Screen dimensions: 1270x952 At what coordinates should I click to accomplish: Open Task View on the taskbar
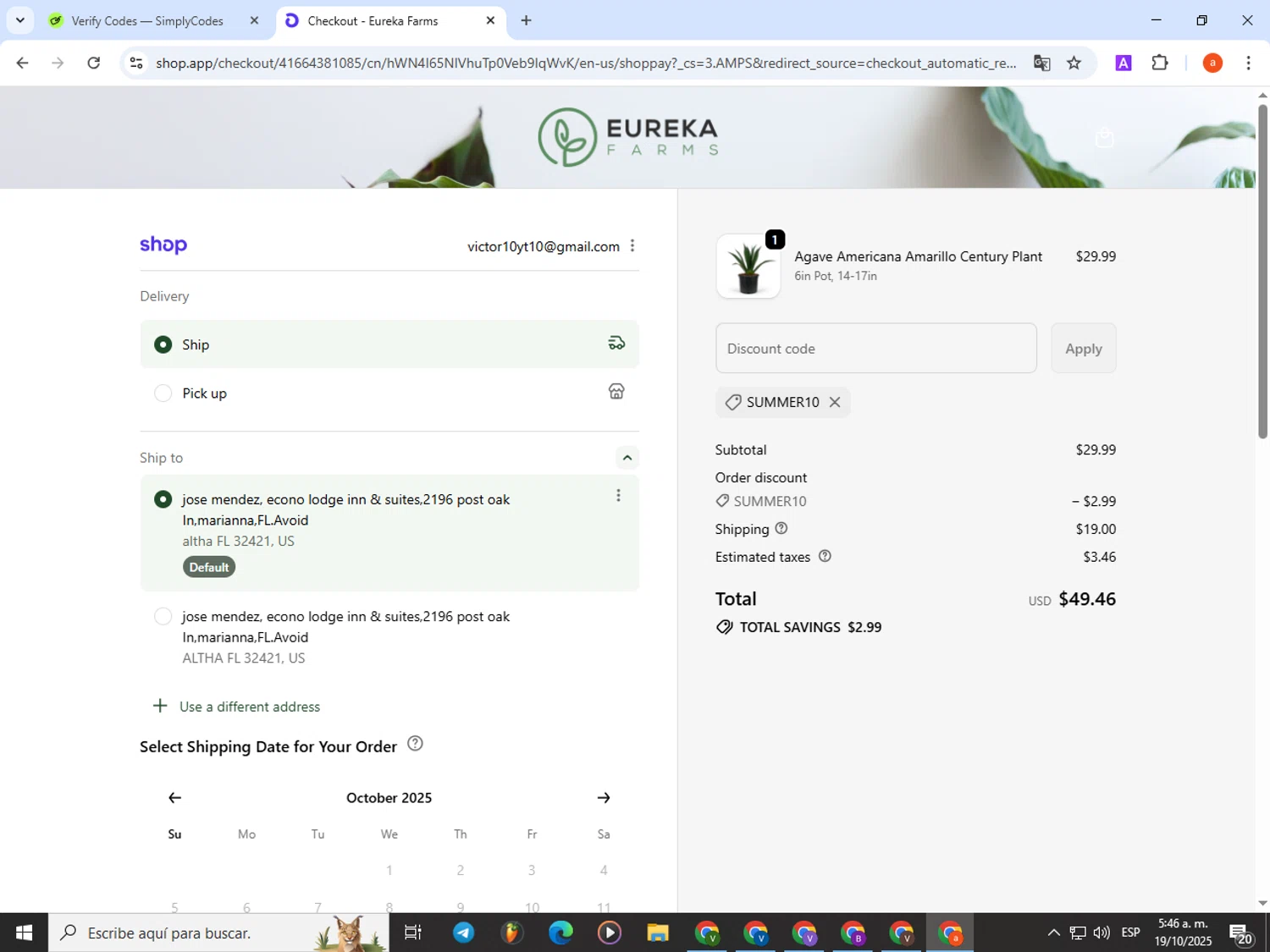[413, 933]
